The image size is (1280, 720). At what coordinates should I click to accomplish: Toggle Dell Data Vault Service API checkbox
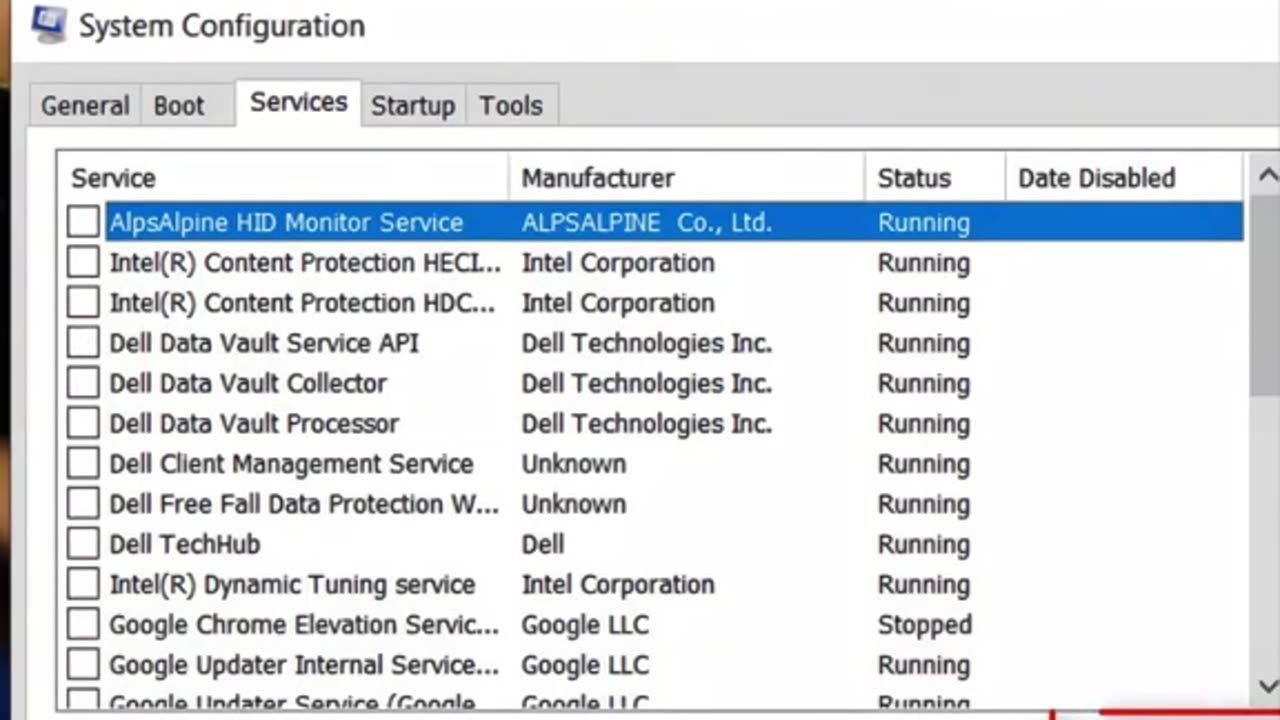click(x=83, y=343)
